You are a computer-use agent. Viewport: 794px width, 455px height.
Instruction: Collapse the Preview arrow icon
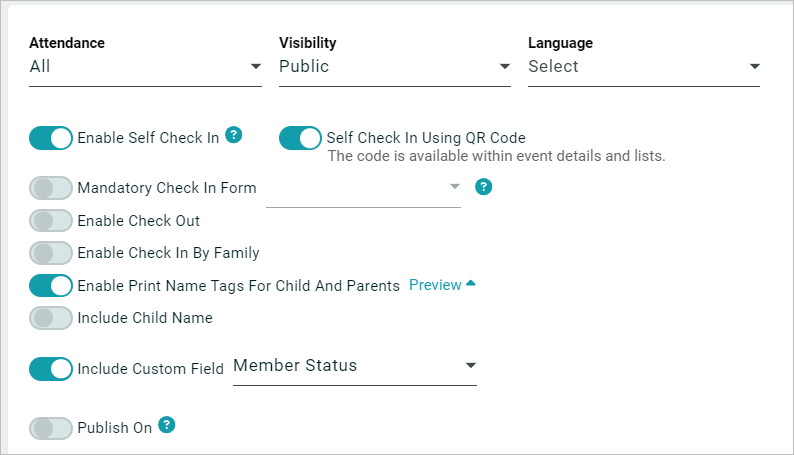tap(471, 284)
